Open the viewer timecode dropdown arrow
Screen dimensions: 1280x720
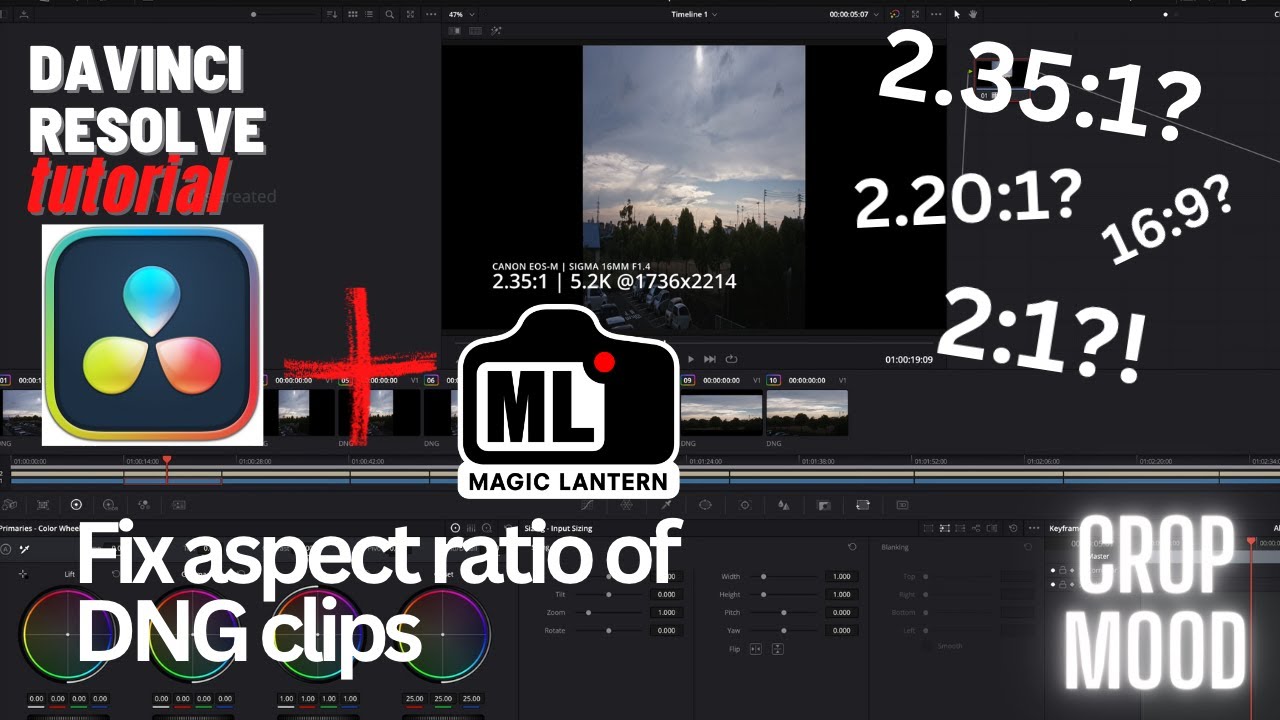[x=877, y=15]
